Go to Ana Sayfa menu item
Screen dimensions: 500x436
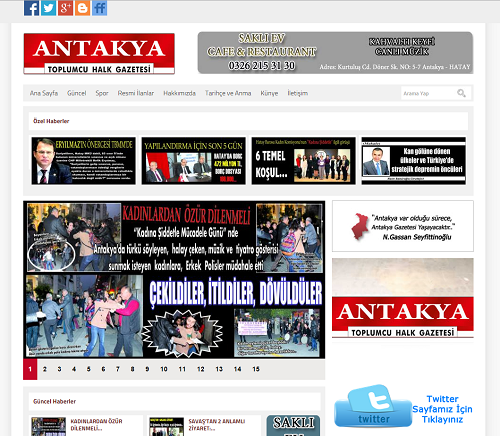coord(44,93)
